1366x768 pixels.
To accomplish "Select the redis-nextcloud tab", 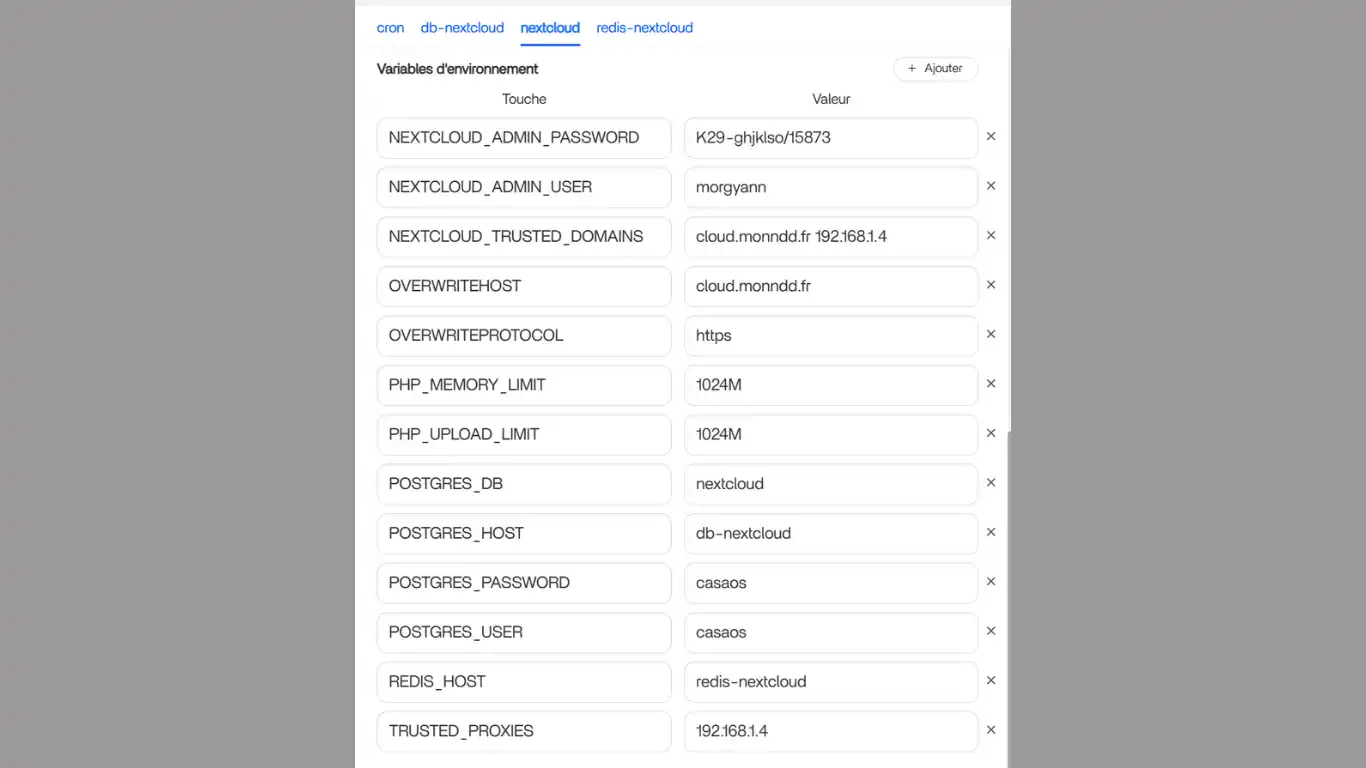I will (x=644, y=28).
